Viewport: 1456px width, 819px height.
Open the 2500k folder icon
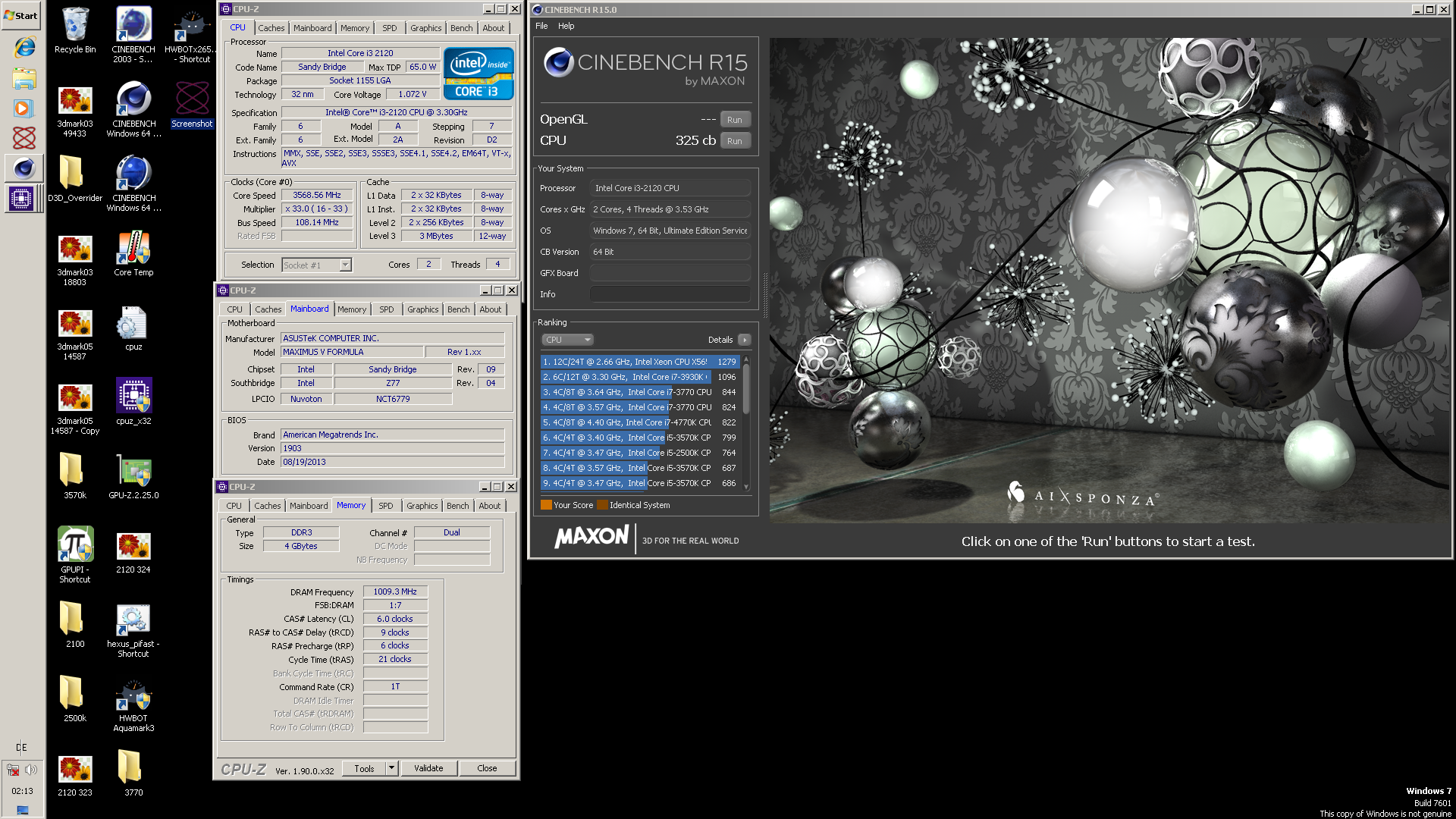click(x=75, y=698)
